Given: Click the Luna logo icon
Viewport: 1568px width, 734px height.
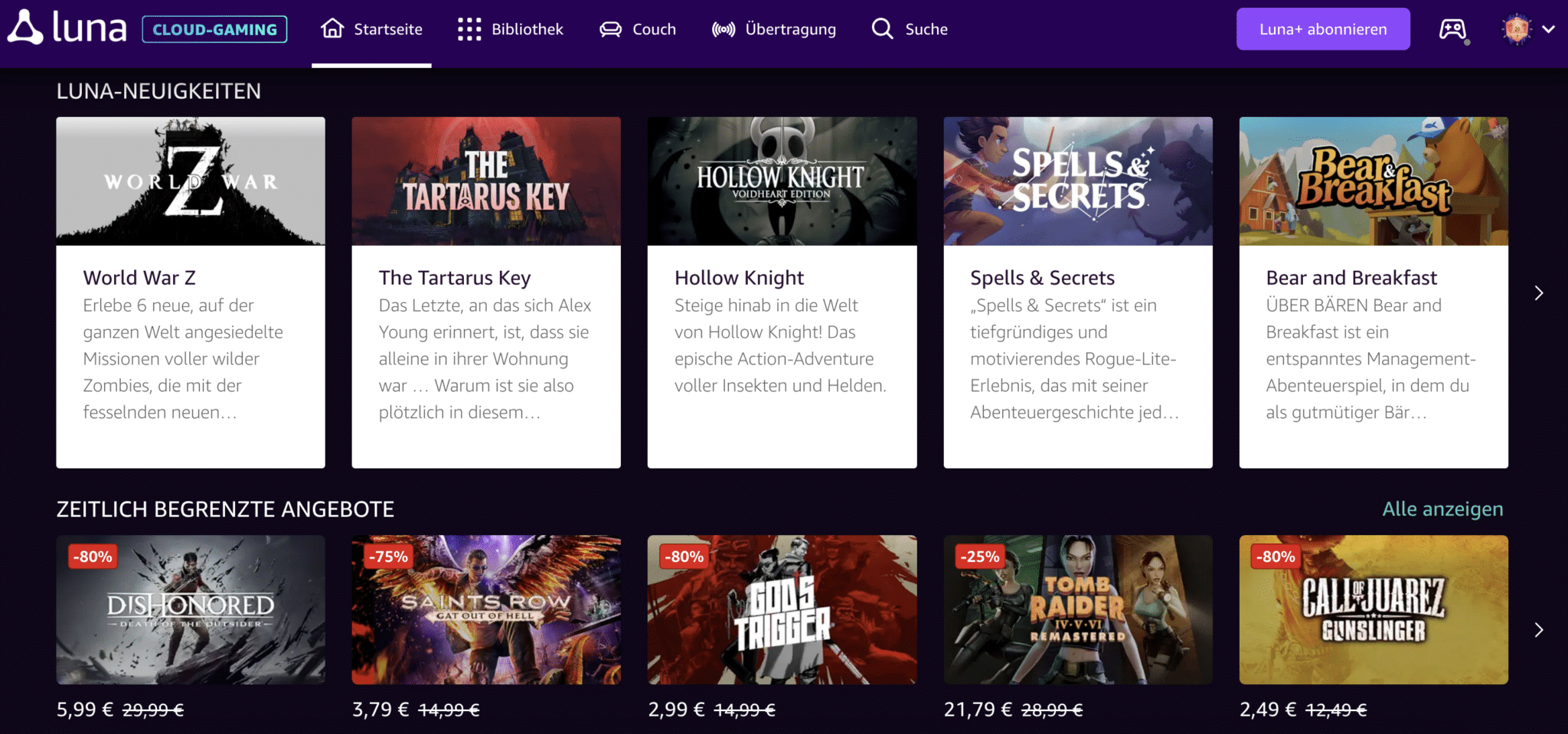Looking at the screenshot, I should click(25, 28).
